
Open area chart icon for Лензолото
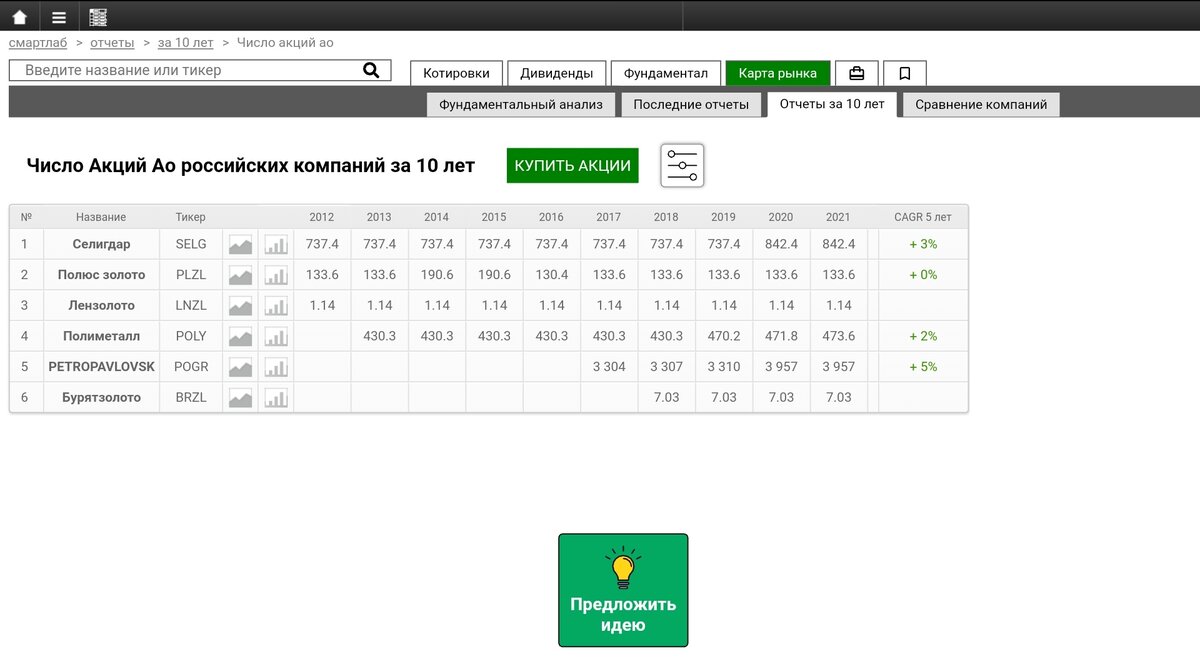(240, 306)
